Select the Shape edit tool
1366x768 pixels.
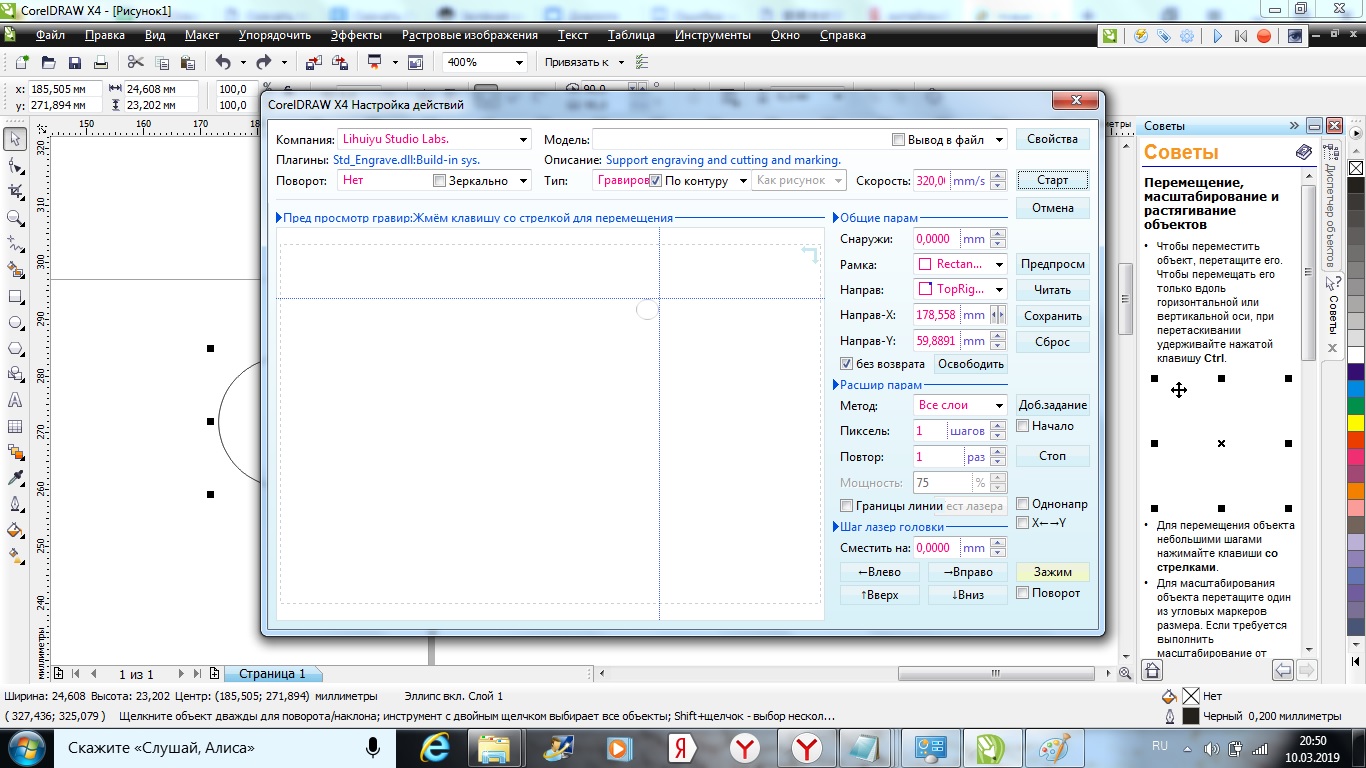point(15,165)
